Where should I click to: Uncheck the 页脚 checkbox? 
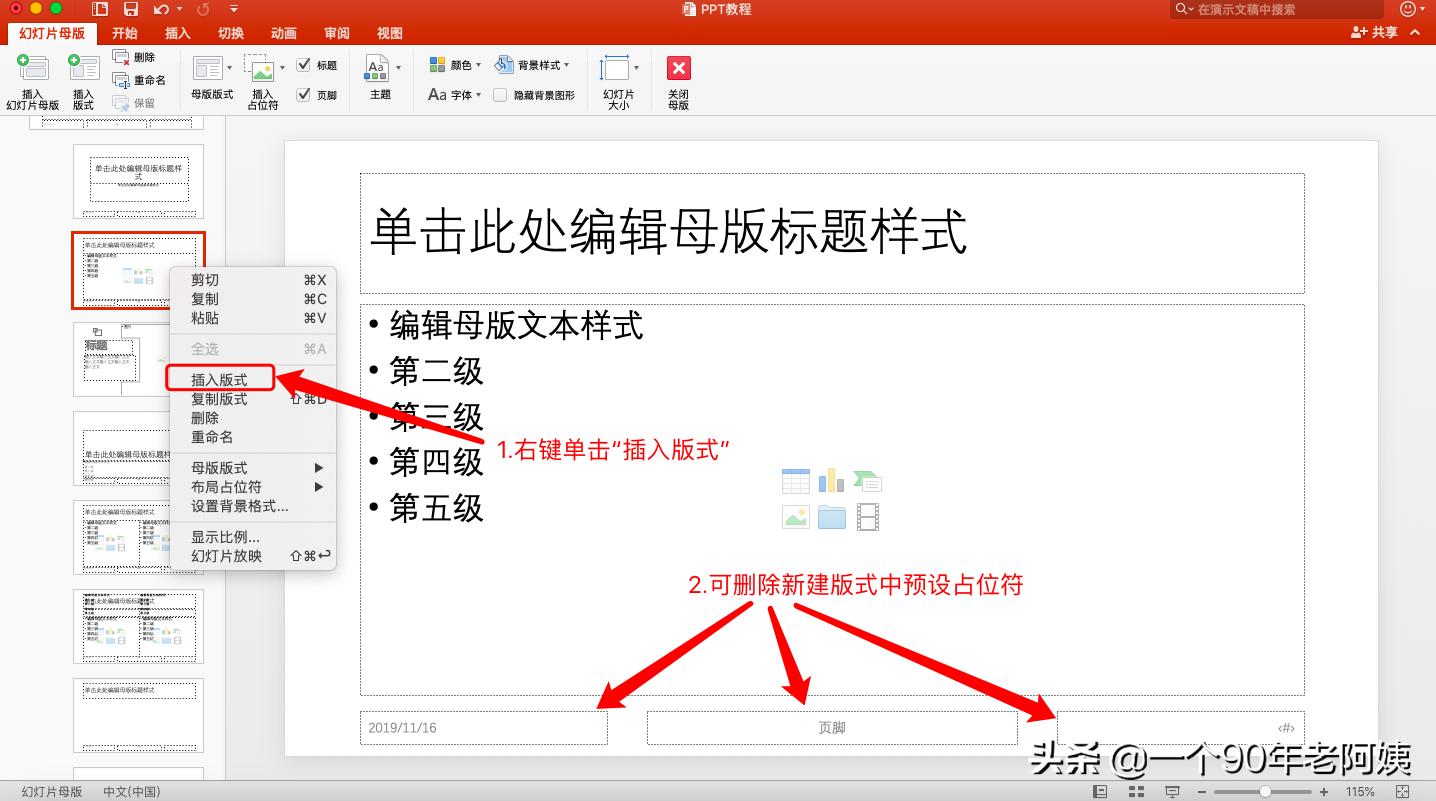pyautogui.click(x=304, y=94)
